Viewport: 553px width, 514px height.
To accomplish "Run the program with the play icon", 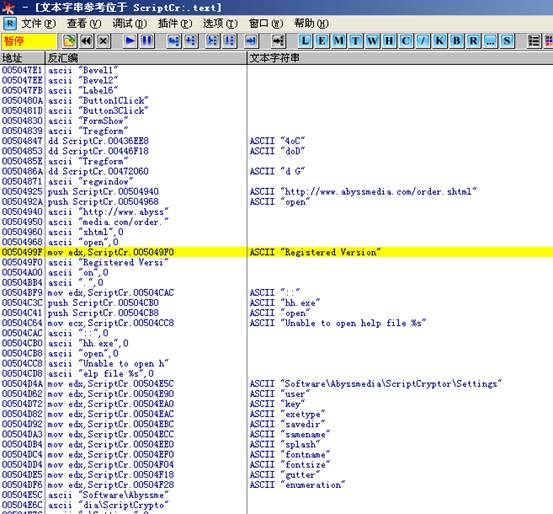I will click(130, 41).
